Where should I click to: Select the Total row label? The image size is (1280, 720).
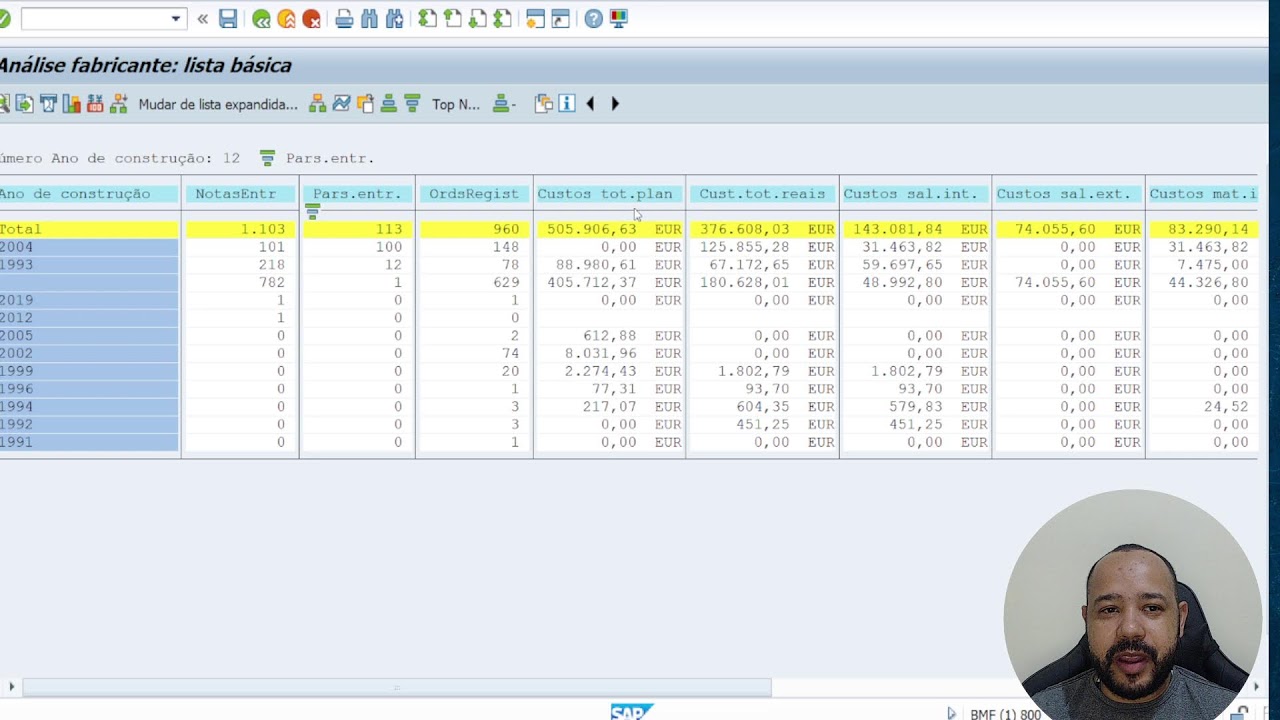coord(89,229)
